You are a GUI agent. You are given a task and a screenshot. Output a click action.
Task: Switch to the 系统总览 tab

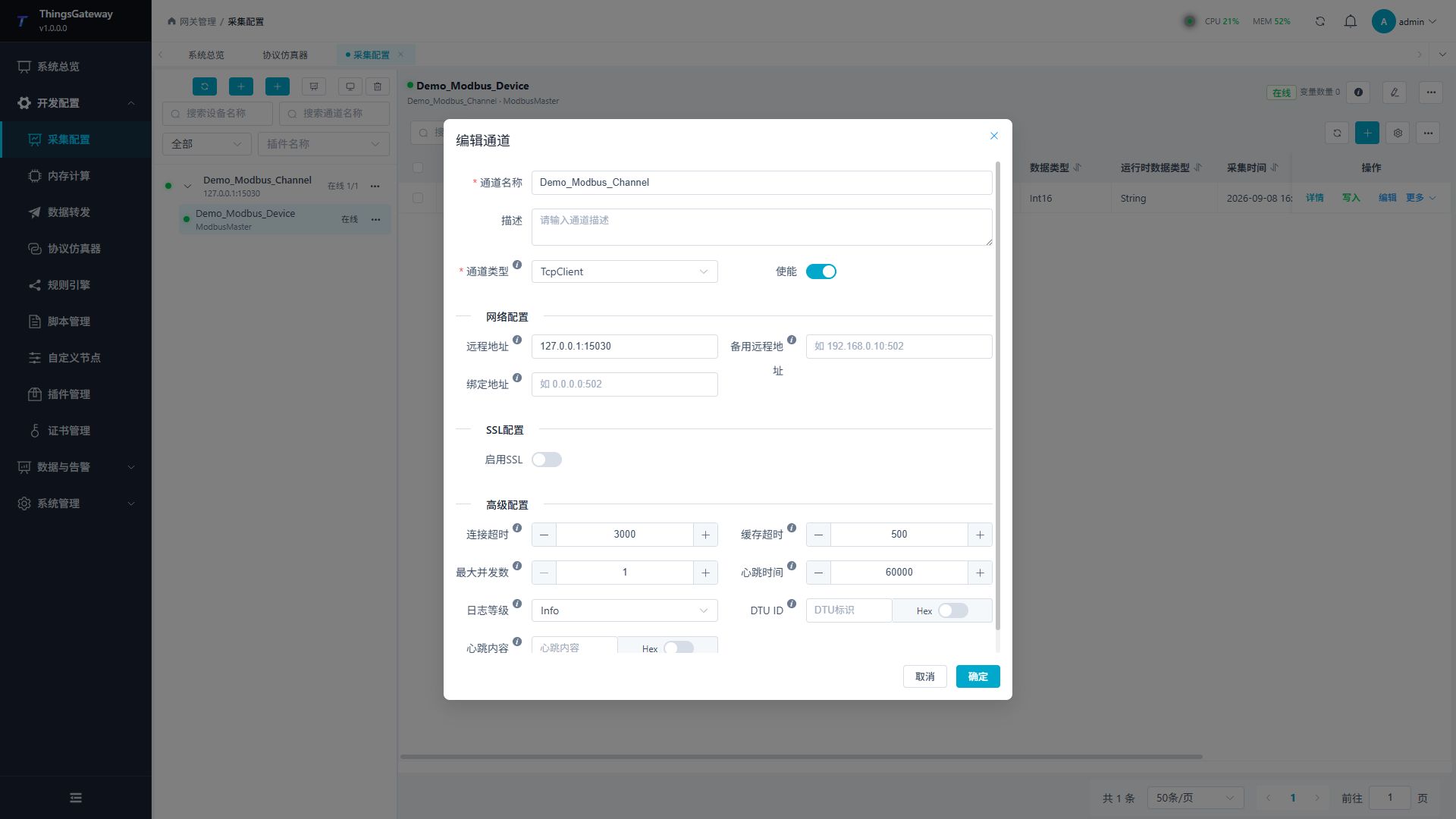coord(206,55)
